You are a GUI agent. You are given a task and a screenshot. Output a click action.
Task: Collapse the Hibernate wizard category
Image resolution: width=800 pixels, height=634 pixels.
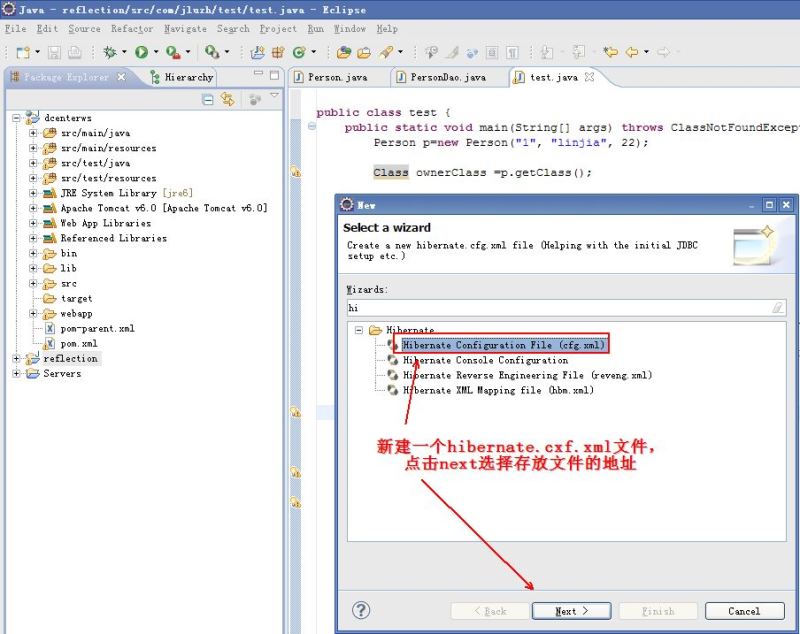pyautogui.click(x=359, y=330)
